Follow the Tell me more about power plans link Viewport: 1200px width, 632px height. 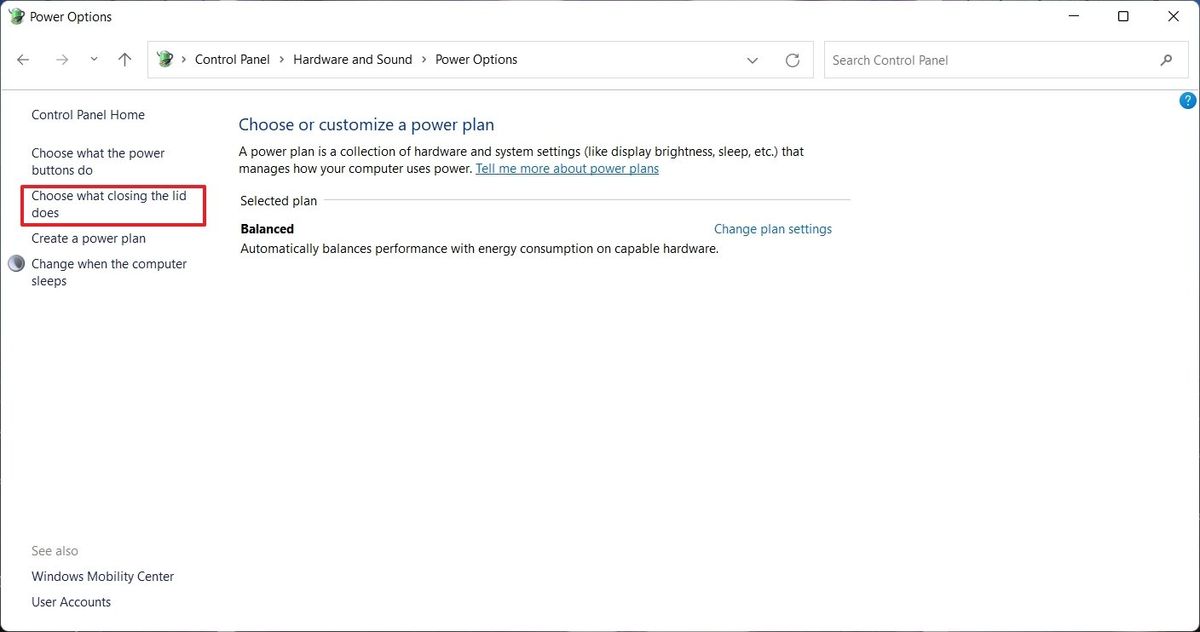(567, 168)
